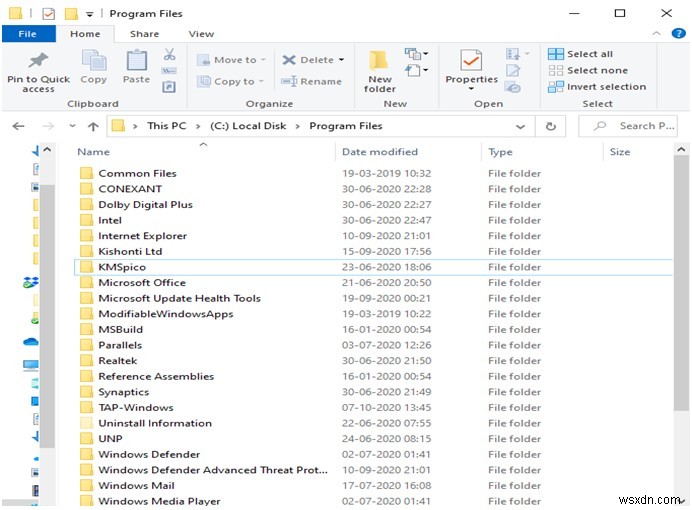Click the file list vertical scrollbar

(681, 282)
